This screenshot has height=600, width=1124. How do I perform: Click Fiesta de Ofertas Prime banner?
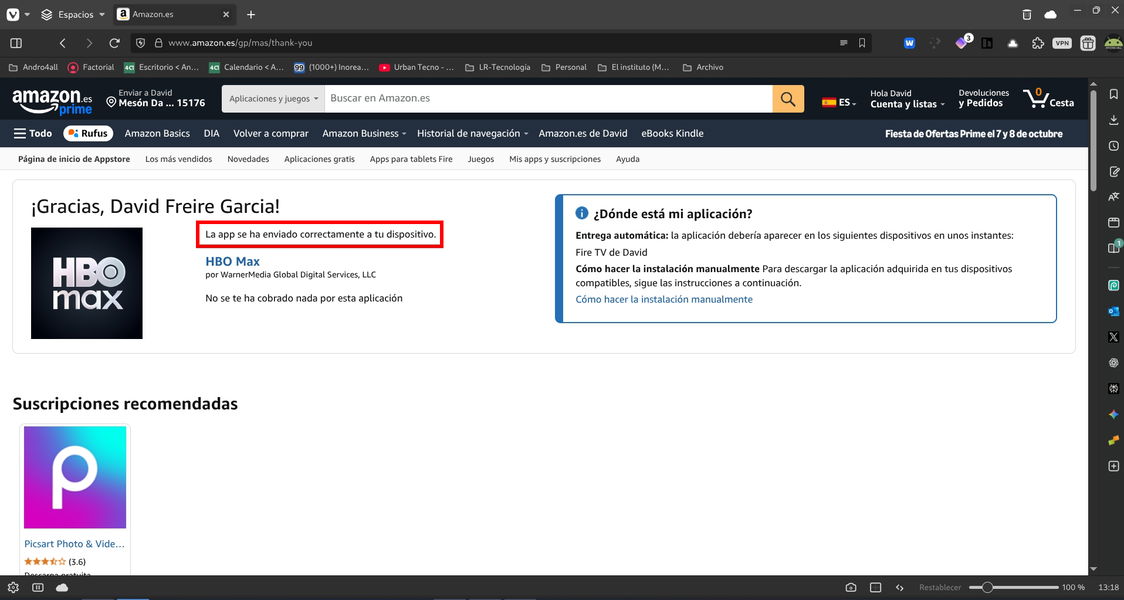click(973, 133)
